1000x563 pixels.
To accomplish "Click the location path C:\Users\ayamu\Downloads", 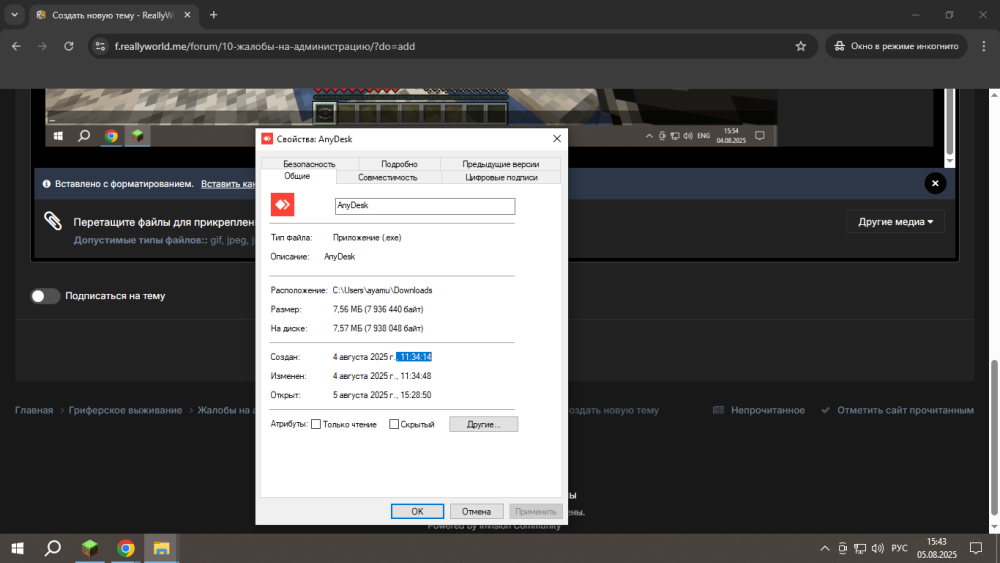I will (383, 290).
